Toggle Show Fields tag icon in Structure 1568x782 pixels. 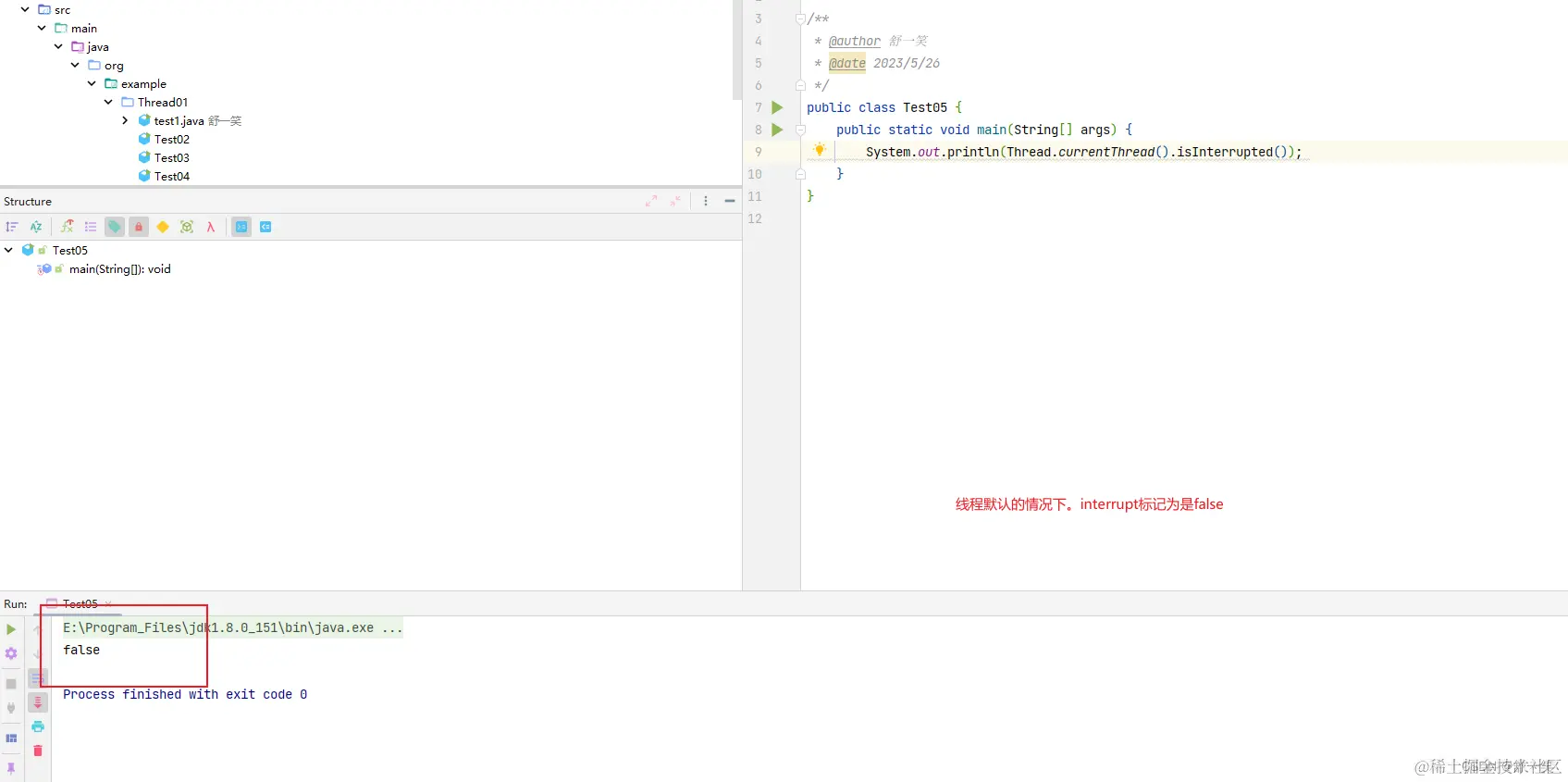coord(115,227)
